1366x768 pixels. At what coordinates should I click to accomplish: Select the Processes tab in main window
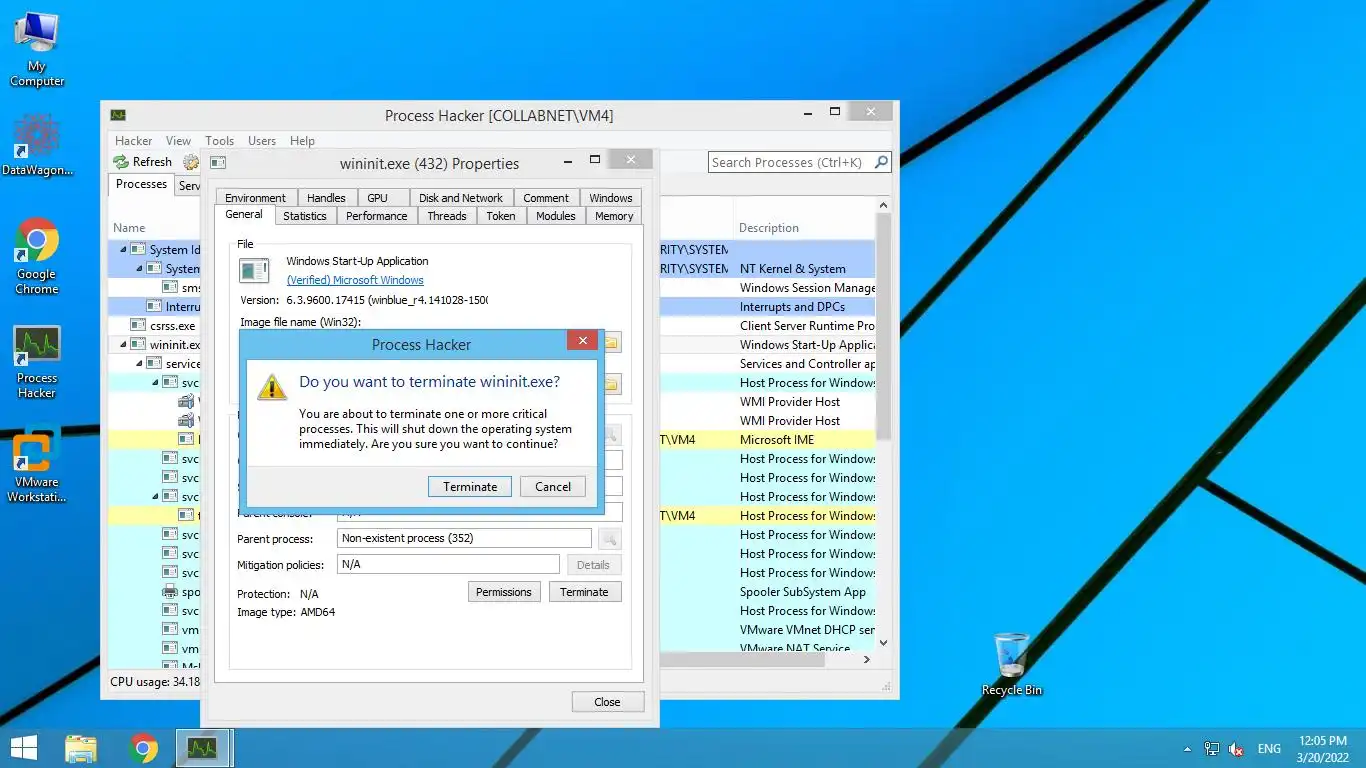(141, 184)
